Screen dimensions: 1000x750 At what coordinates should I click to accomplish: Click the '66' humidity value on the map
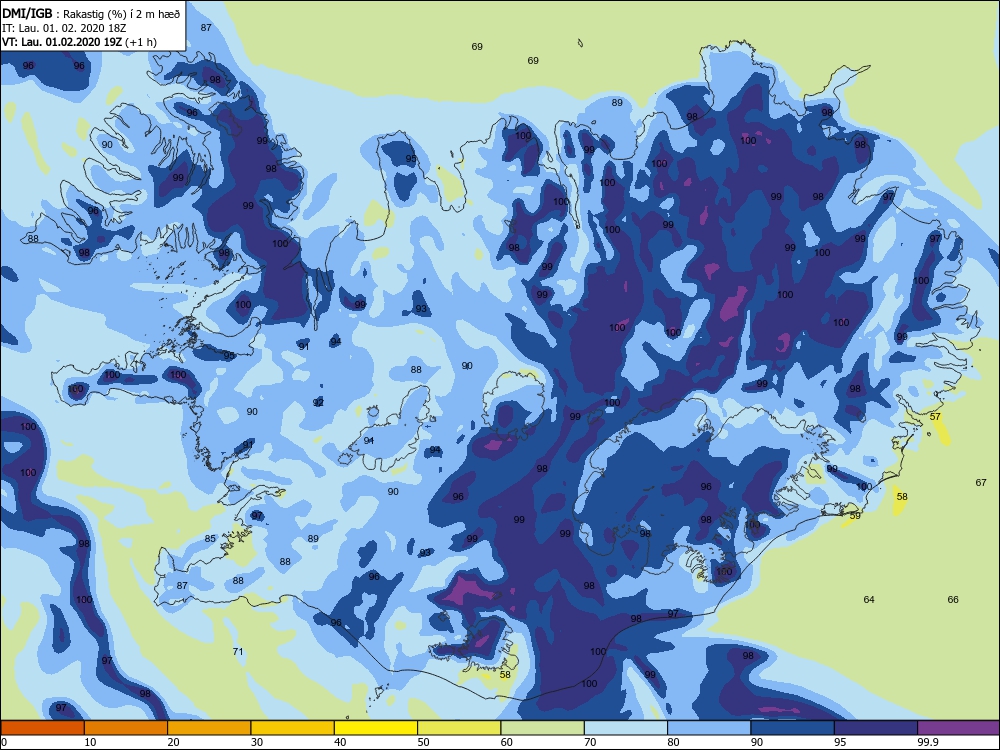pyautogui.click(x=953, y=599)
